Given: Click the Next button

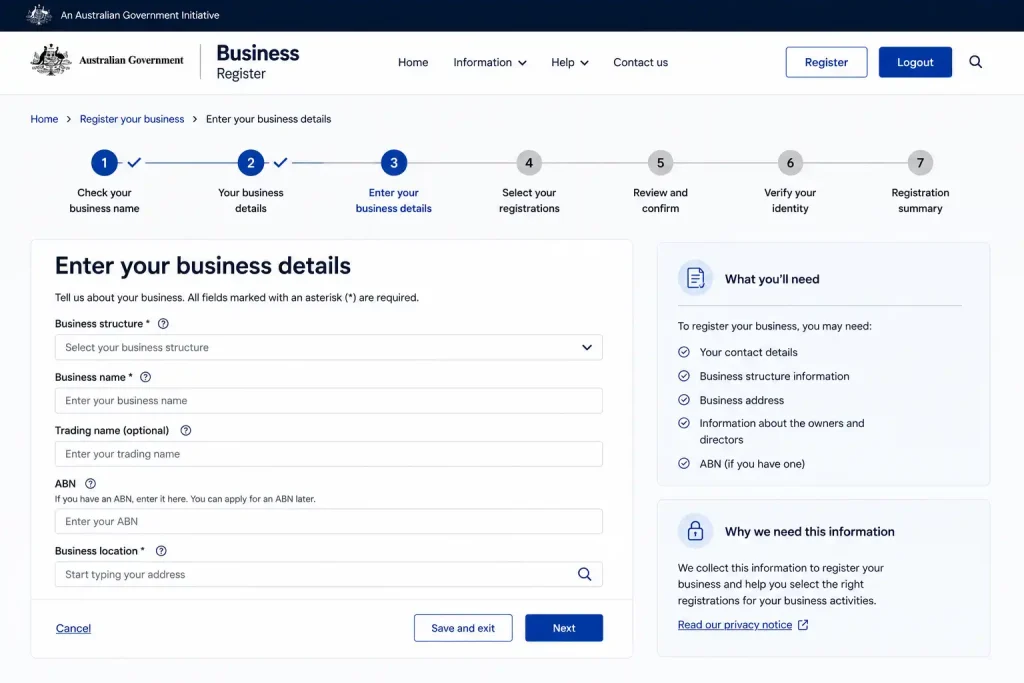Looking at the screenshot, I should [x=564, y=628].
